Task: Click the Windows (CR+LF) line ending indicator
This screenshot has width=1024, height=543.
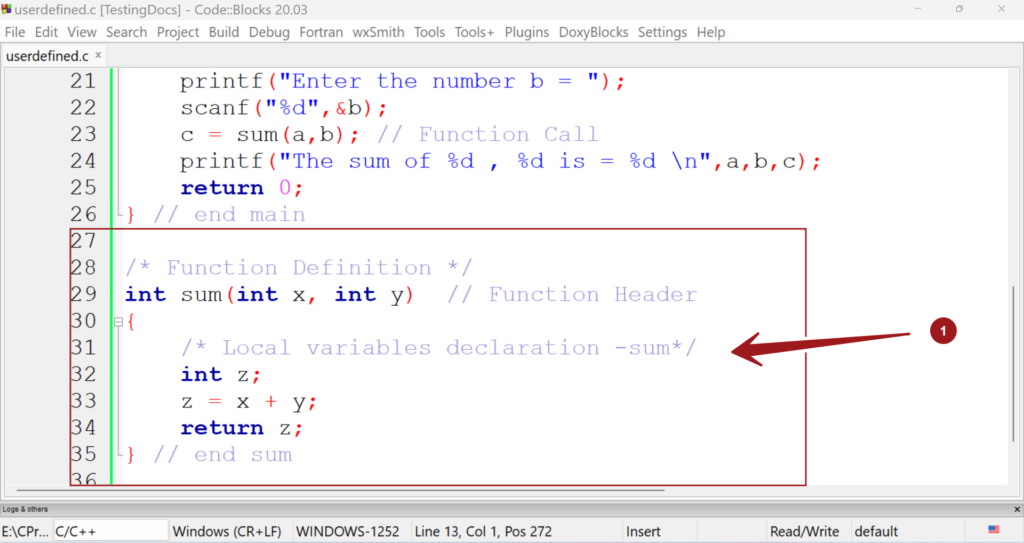Action: point(229,531)
